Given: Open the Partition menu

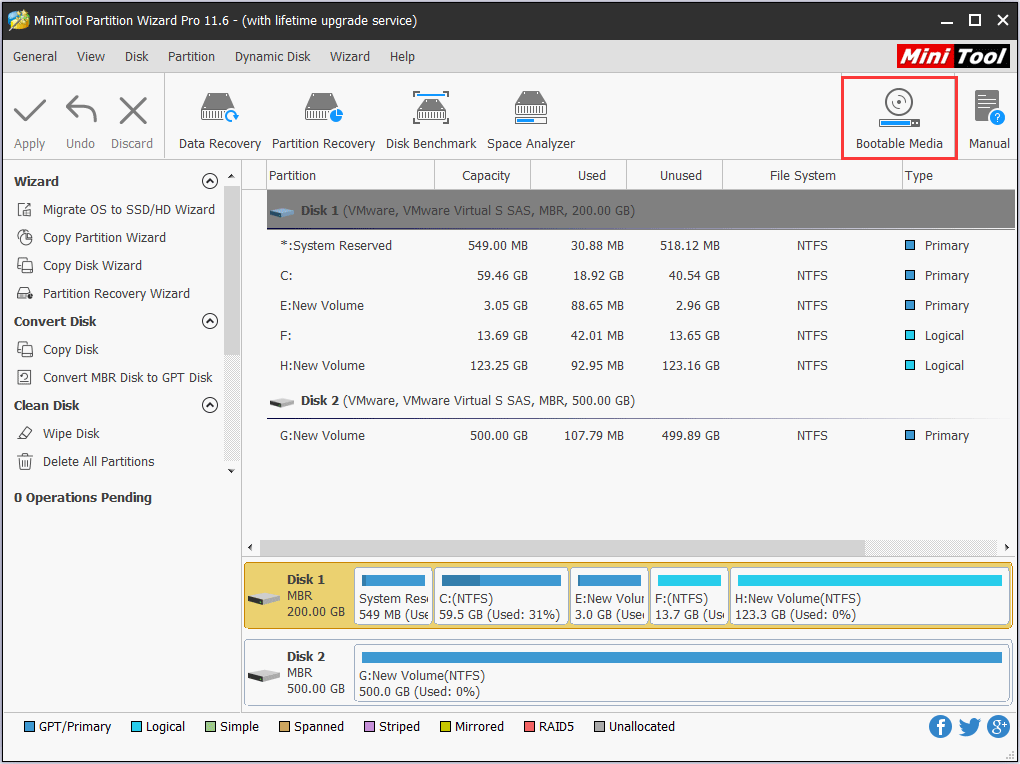Looking at the screenshot, I should click(x=191, y=57).
